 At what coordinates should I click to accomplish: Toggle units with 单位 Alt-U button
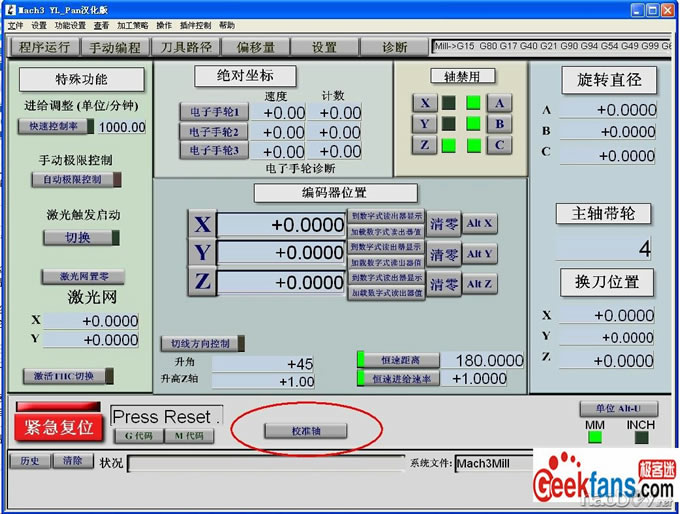point(619,409)
